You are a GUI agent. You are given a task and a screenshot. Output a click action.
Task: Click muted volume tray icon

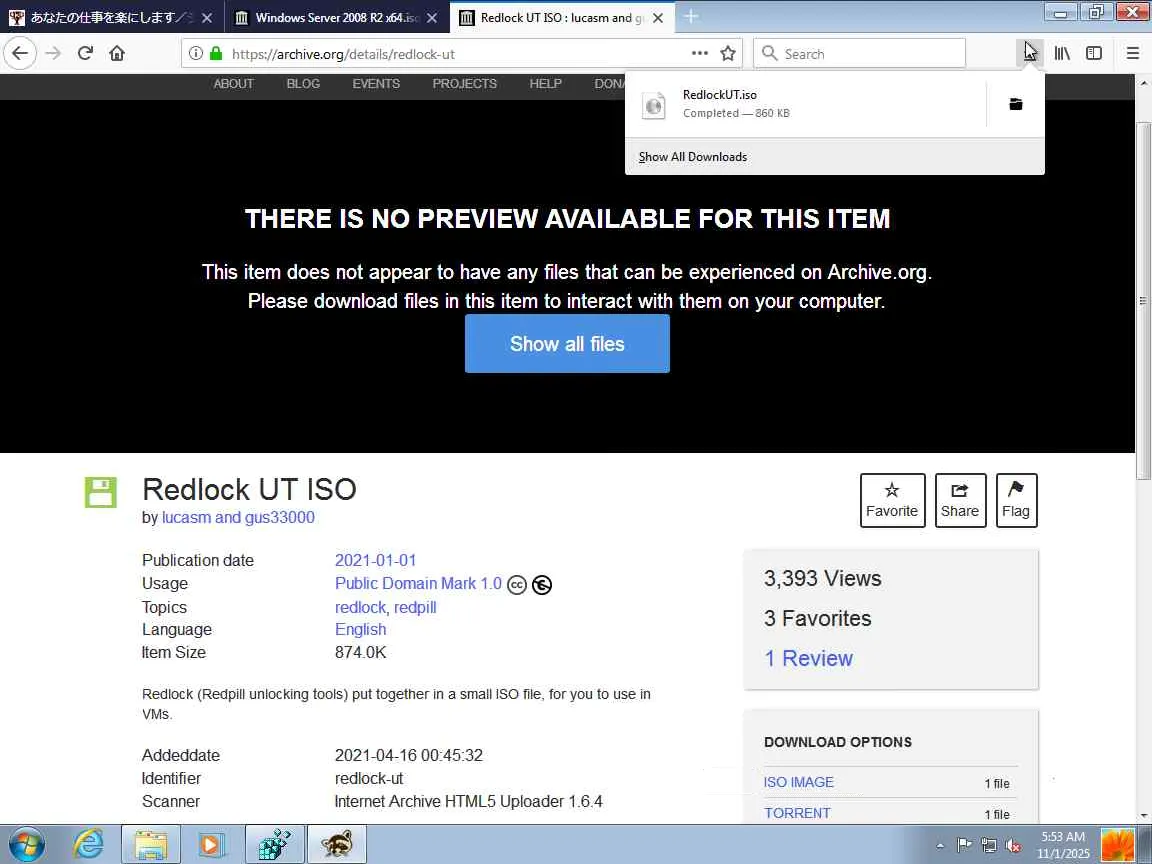(x=1013, y=846)
